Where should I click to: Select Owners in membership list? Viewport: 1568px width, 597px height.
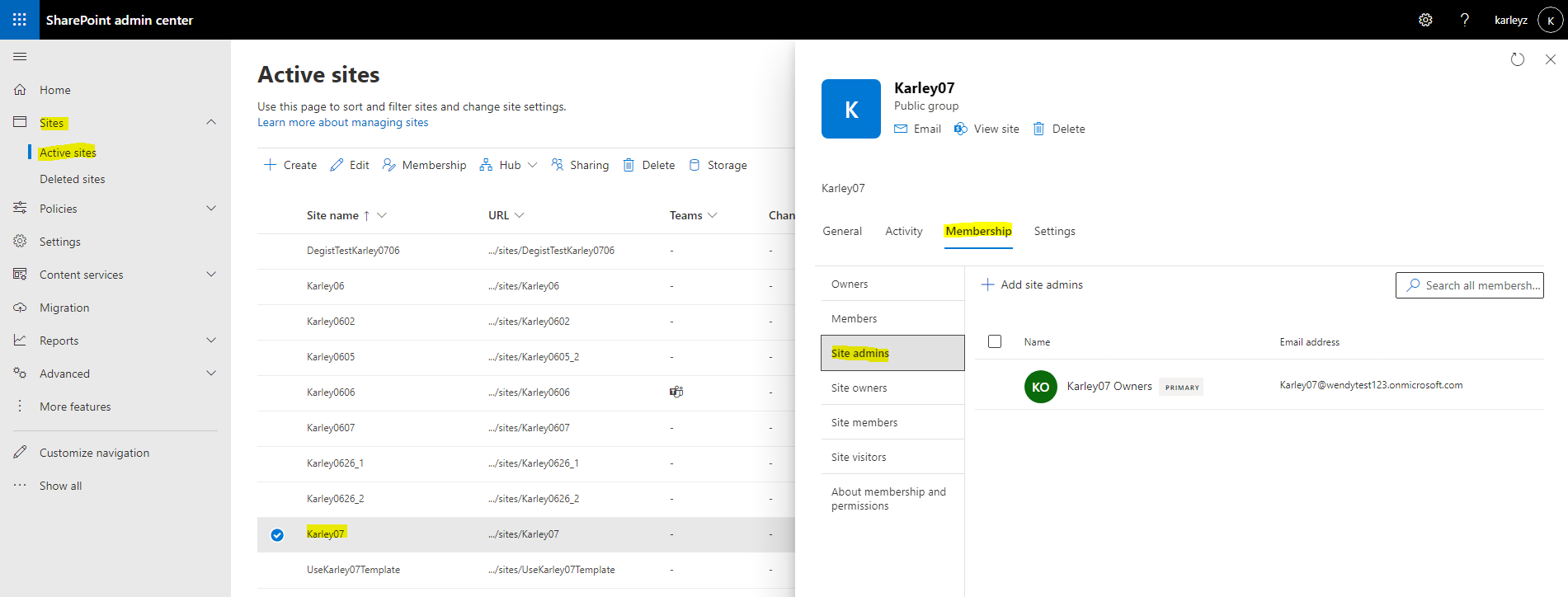[x=892, y=284]
